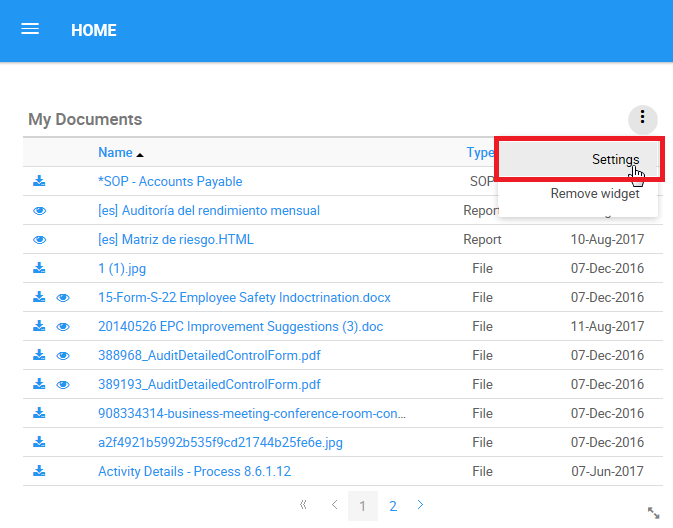
Task: Preview the Matriz de riesgo.HTML report
Action: click(x=40, y=240)
